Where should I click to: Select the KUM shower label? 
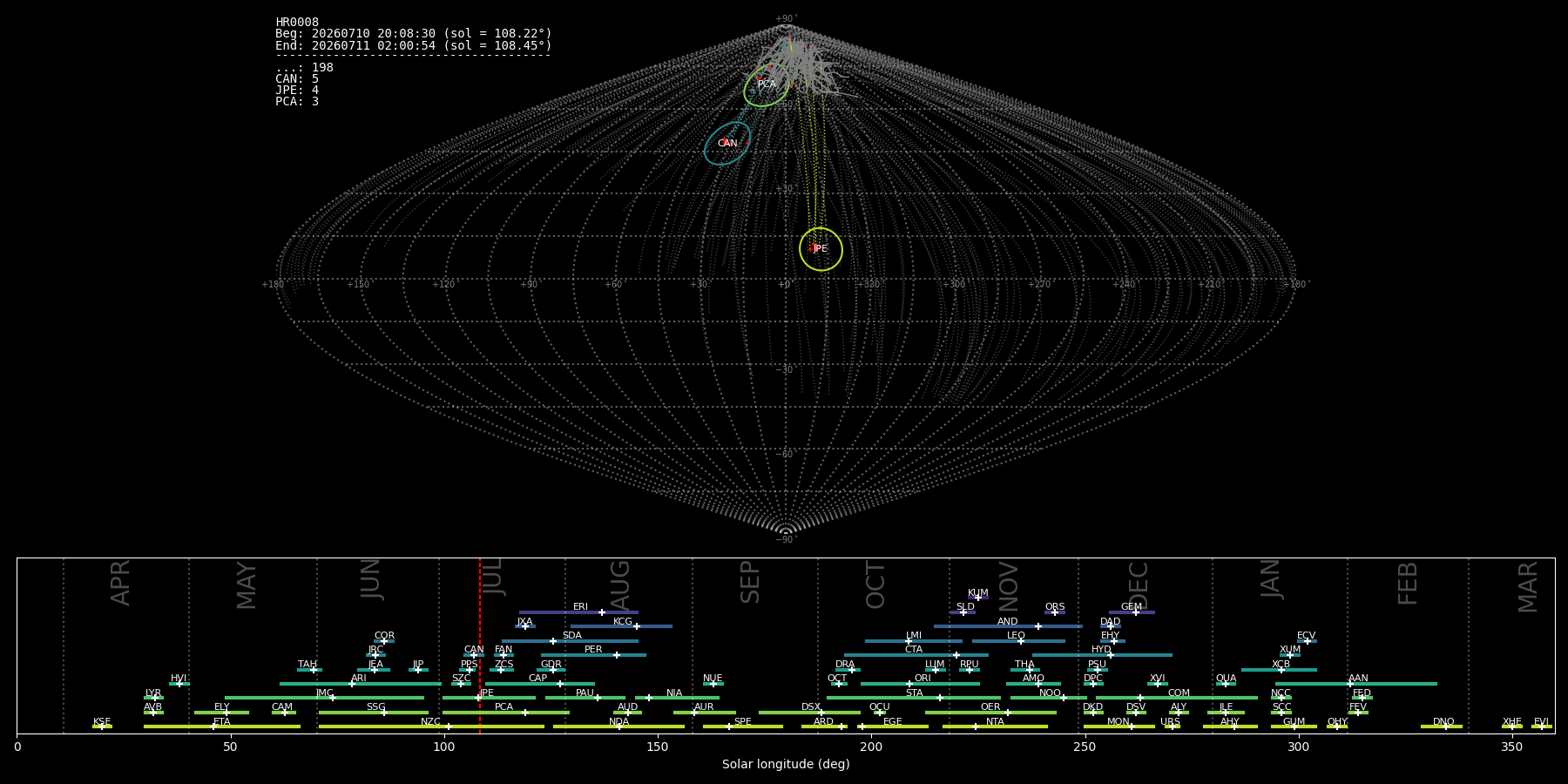978,593
